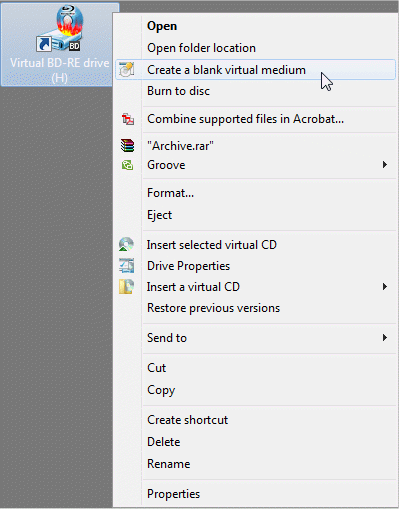Select Restore previous versions
The width and height of the screenshot is (399, 509).
tap(213, 308)
